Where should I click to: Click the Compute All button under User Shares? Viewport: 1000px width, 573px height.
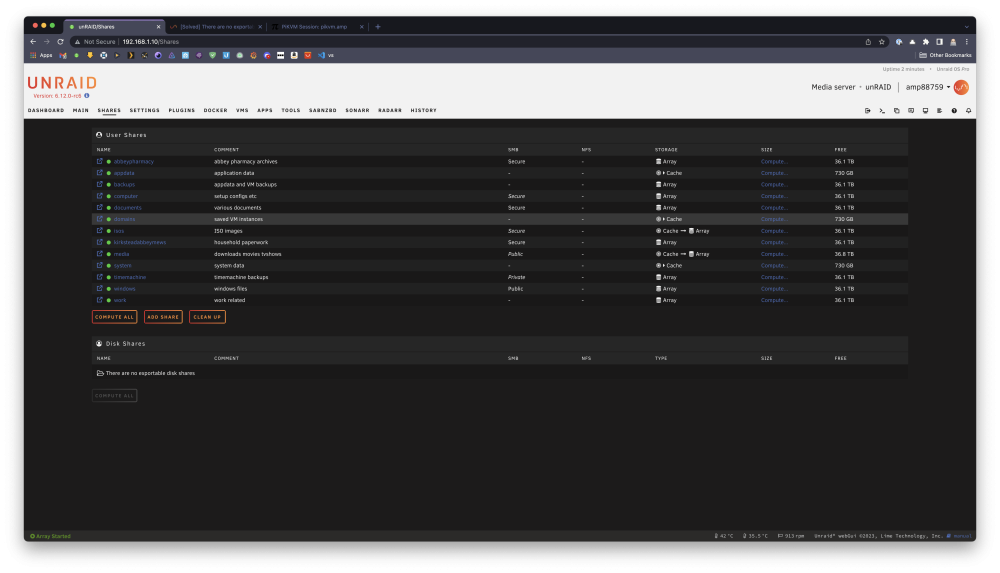[x=114, y=317]
